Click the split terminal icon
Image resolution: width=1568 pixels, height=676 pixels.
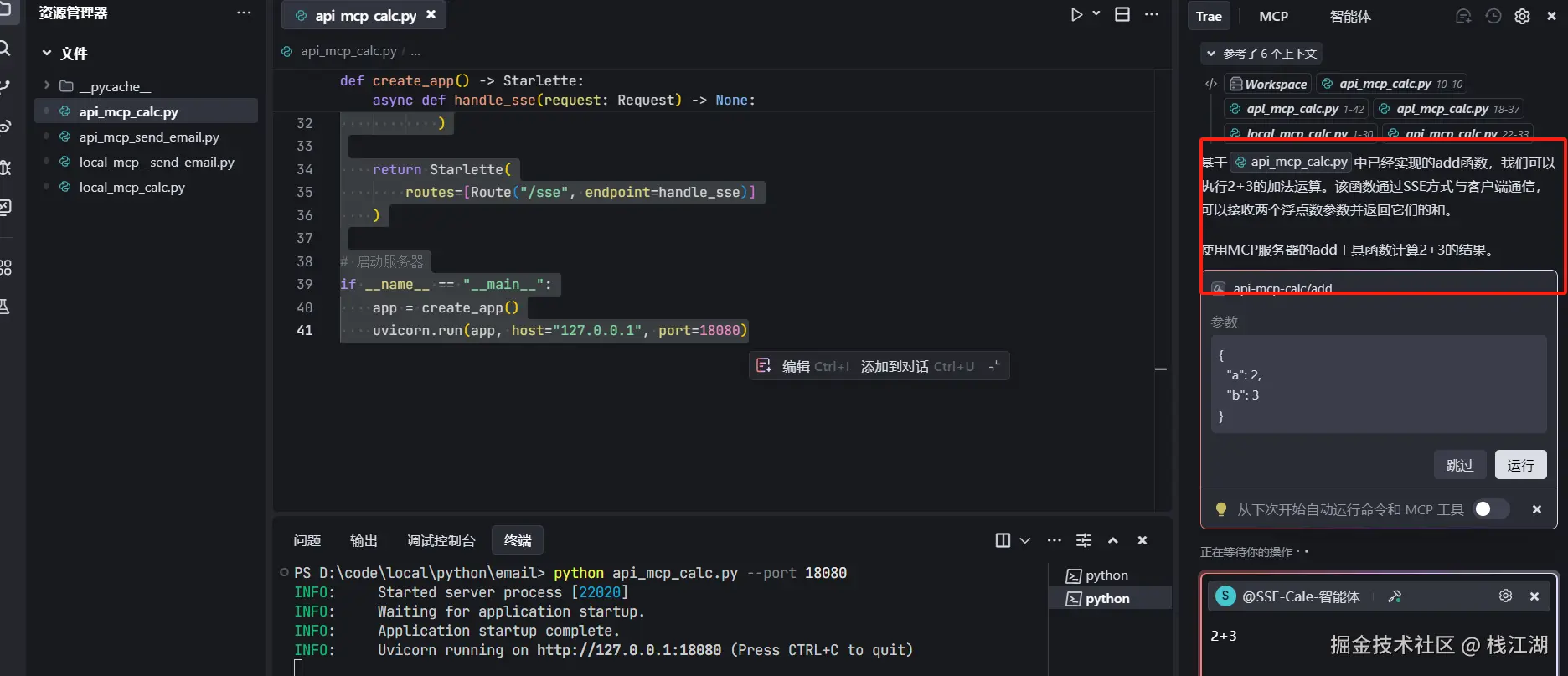pyautogui.click(x=1003, y=540)
